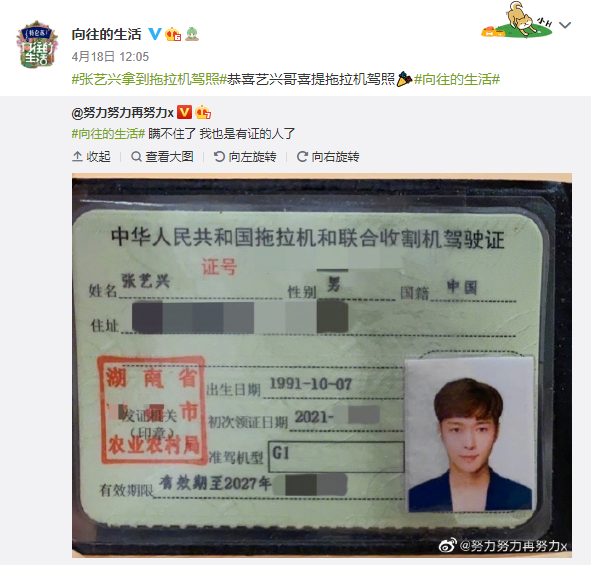Expand the post options chevron
This screenshot has height=565, width=591.
[565, 25]
